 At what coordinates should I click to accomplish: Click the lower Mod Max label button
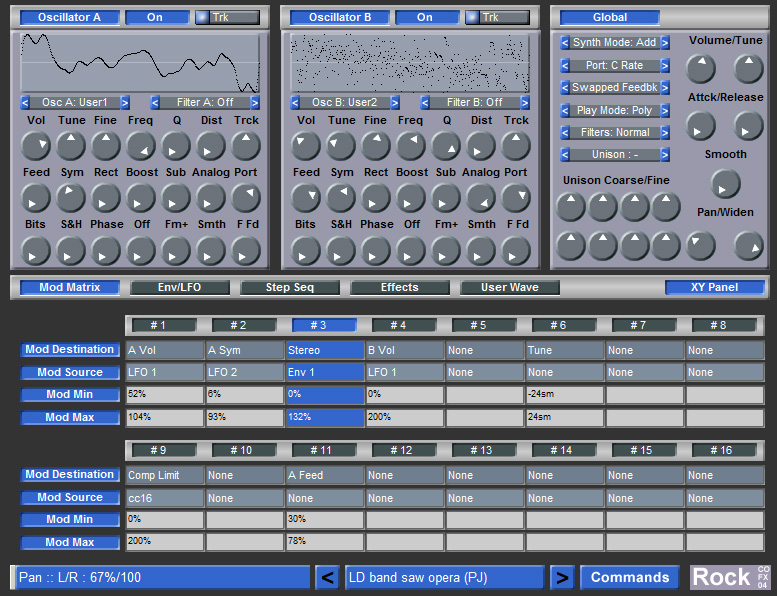point(70,542)
